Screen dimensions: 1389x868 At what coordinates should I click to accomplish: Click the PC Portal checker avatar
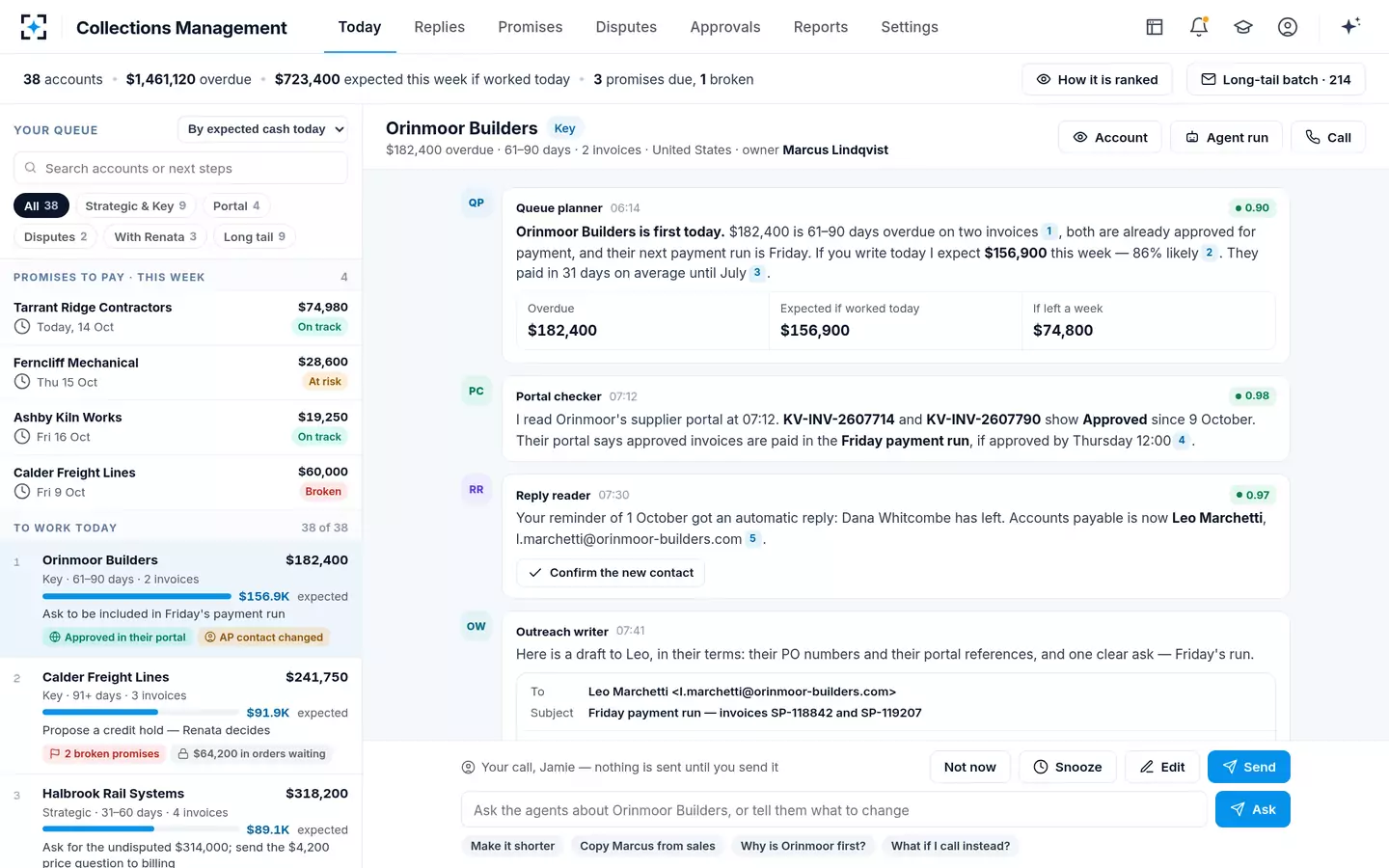coord(477,391)
